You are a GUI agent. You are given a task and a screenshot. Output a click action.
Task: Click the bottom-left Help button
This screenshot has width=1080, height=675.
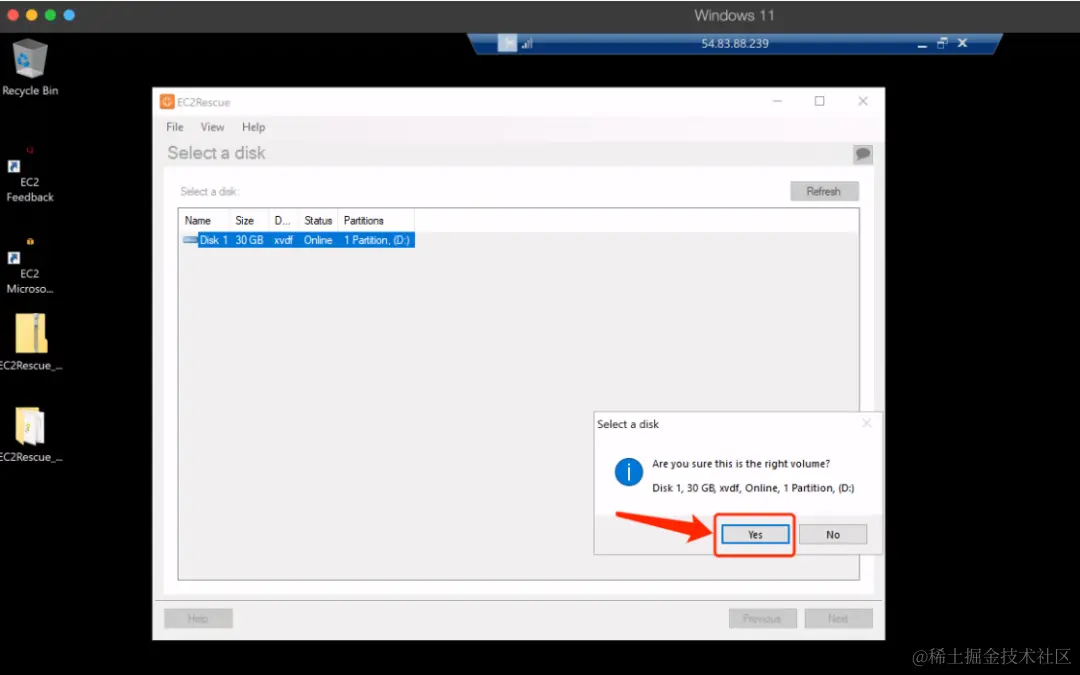[198, 619]
